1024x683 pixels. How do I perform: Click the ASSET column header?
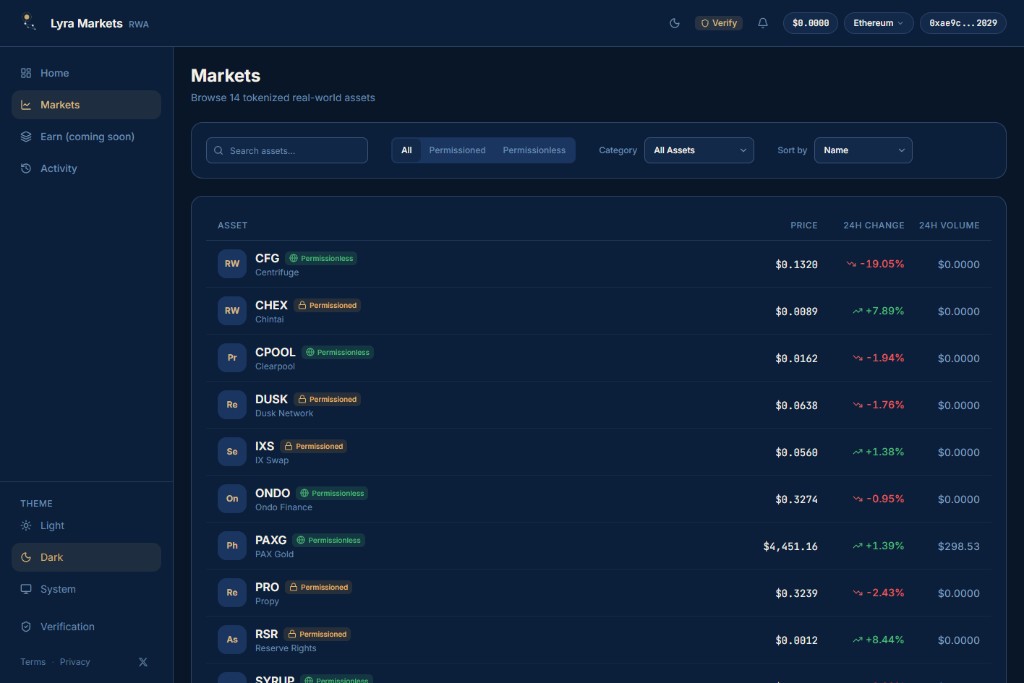click(232, 225)
